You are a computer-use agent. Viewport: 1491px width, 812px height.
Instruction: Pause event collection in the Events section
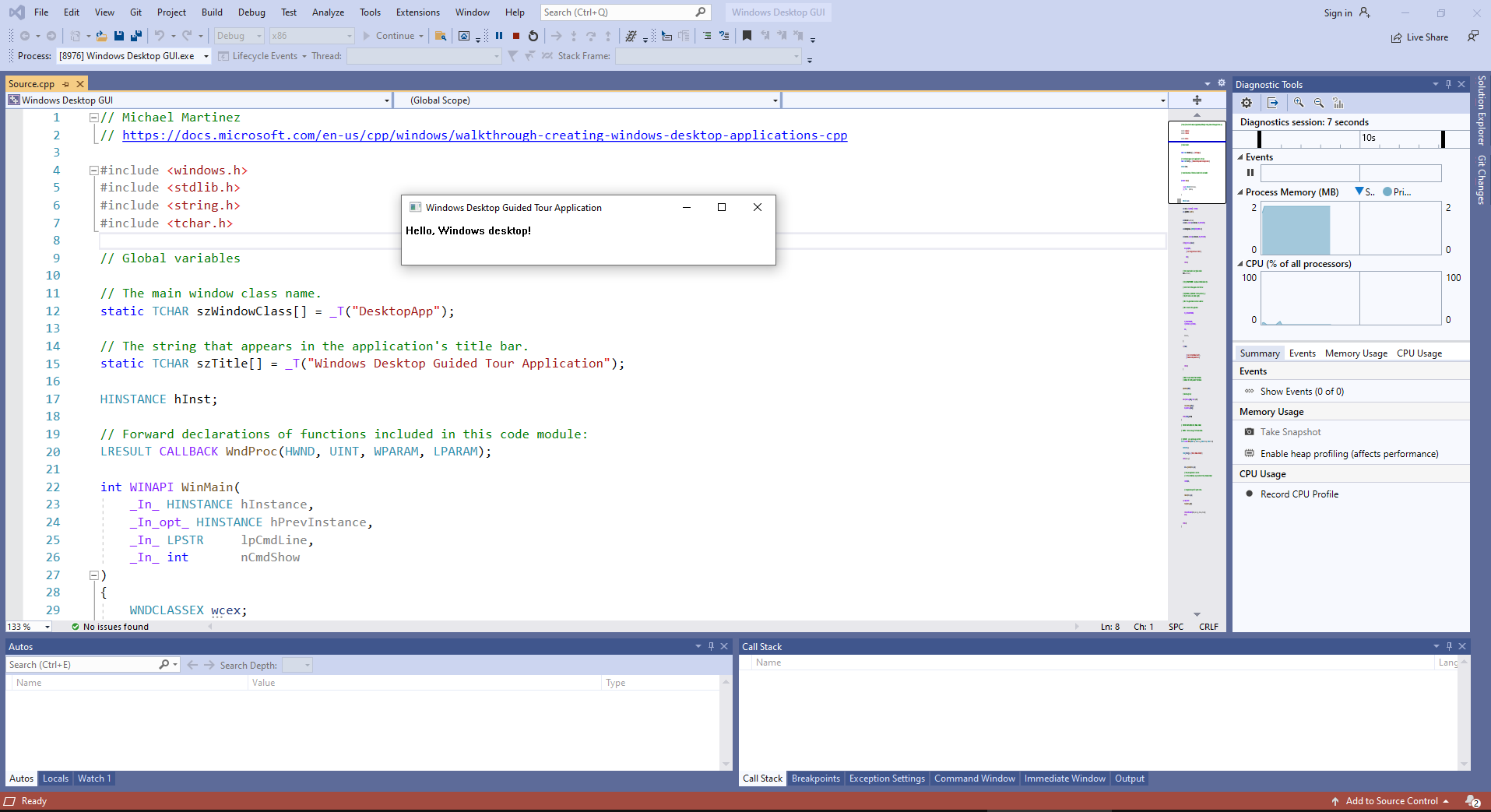pos(1250,173)
